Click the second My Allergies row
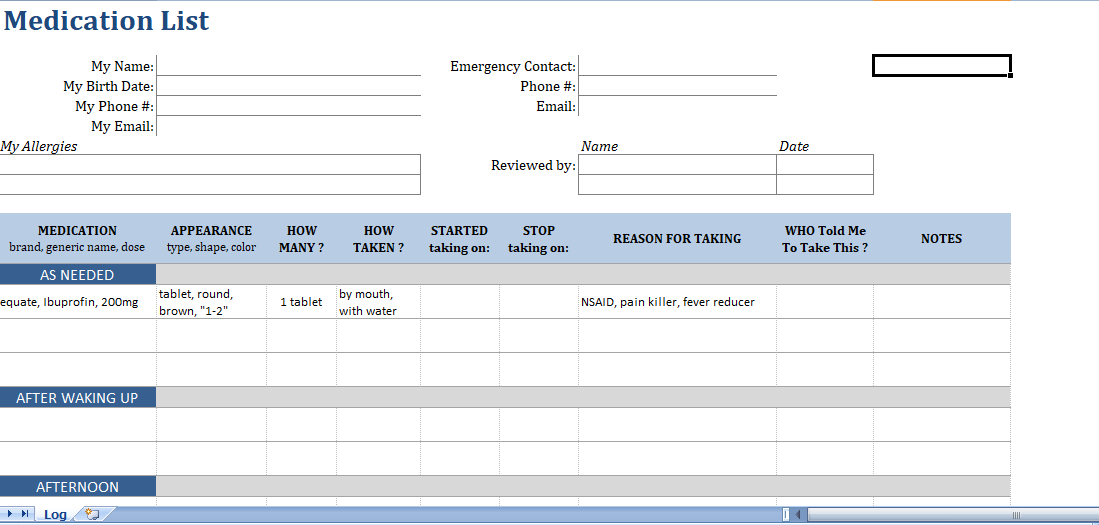 coord(210,184)
